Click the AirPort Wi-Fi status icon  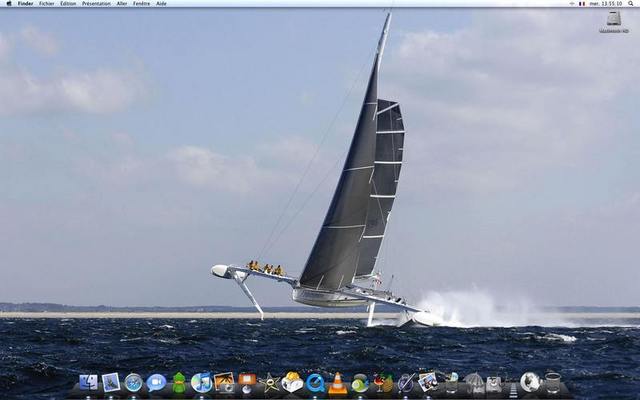pos(572,4)
